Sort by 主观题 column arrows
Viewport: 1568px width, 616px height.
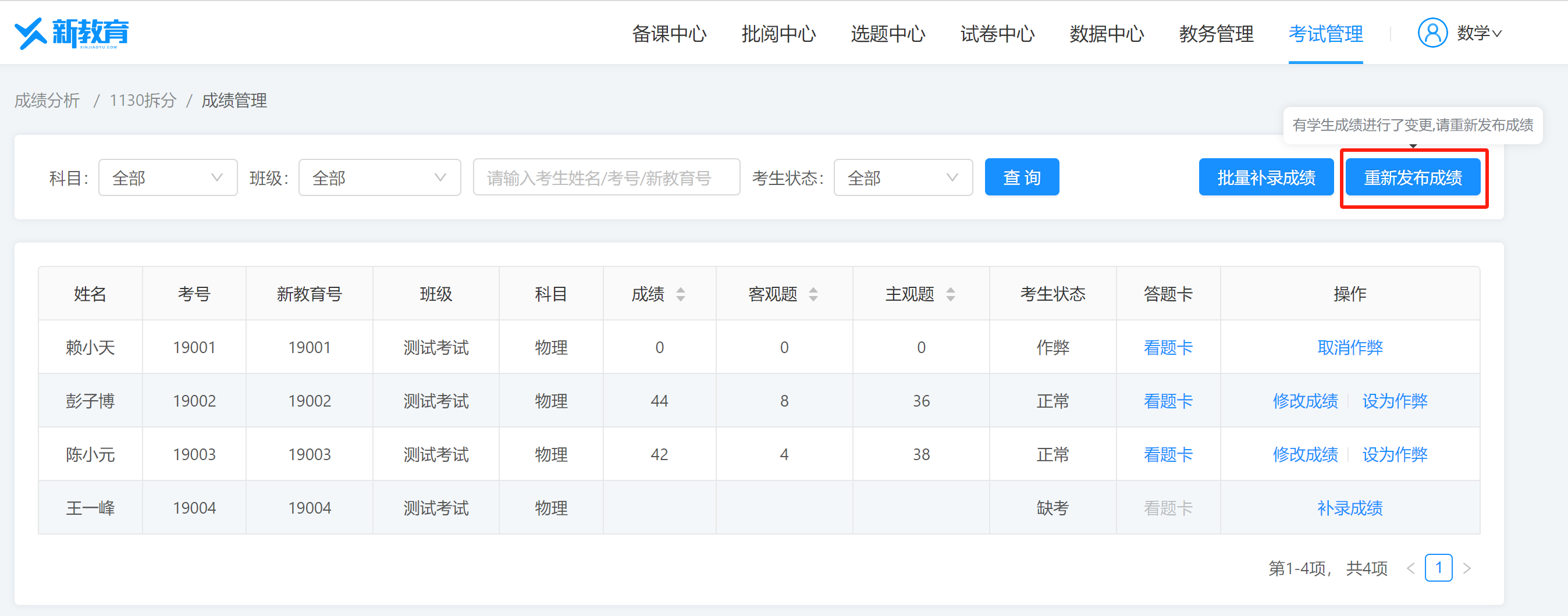950,294
